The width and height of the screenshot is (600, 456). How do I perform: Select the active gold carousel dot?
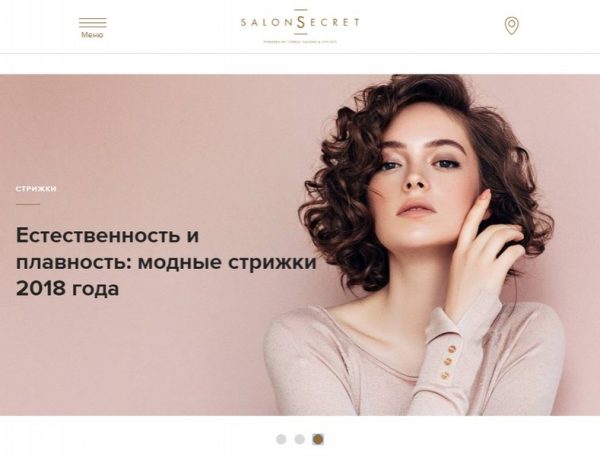coord(318,439)
